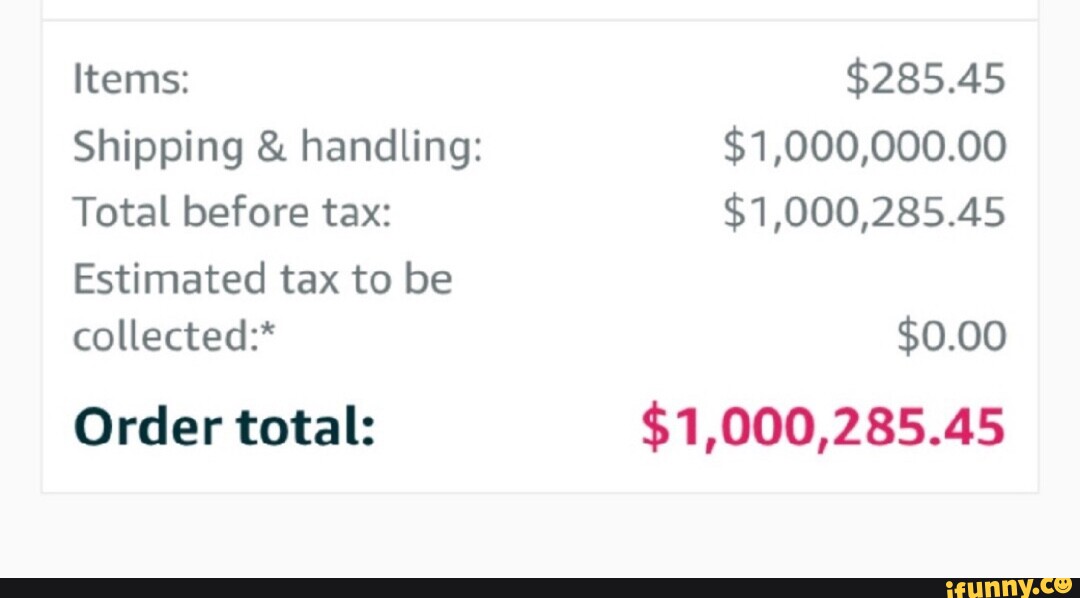This screenshot has height=598, width=1080.
Task: Select the $0.00 estimated tax value
Action: (x=951, y=337)
